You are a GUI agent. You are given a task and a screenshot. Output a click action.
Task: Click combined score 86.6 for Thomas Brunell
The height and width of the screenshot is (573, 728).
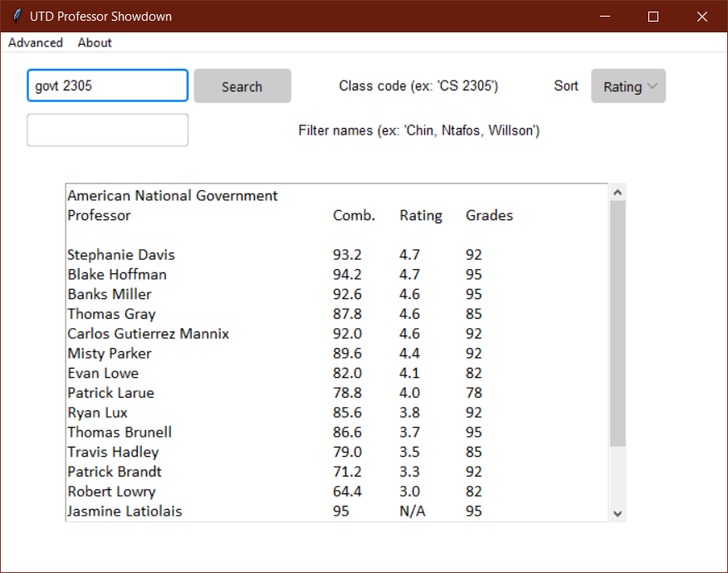coord(347,432)
